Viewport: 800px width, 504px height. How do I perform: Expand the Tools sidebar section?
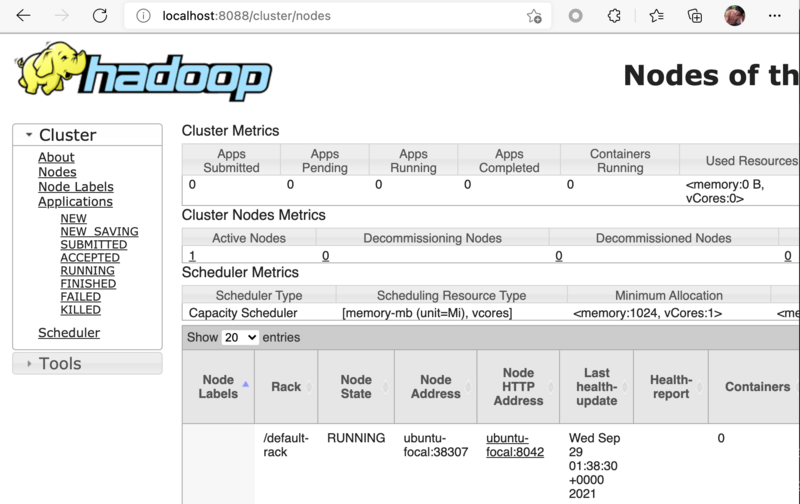point(30,364)
